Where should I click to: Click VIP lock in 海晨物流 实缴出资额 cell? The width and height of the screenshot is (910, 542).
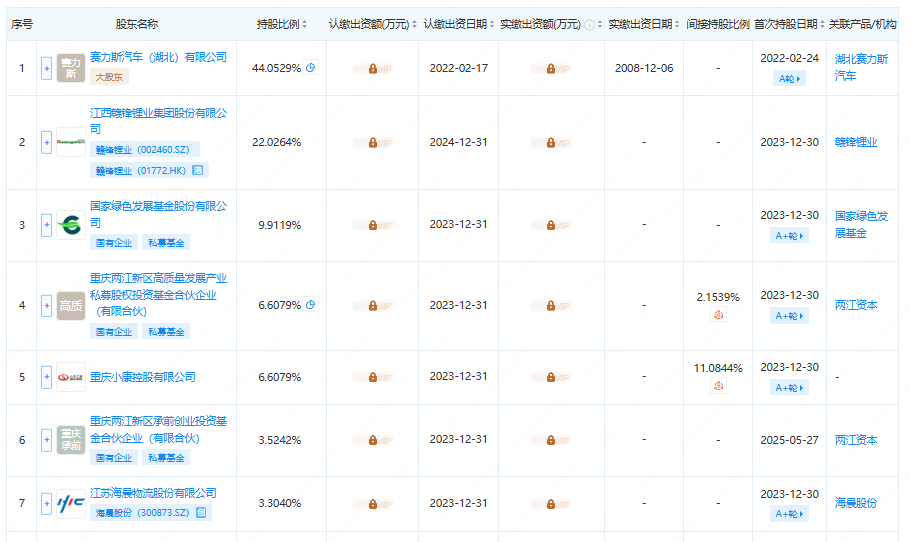(550, 504)
